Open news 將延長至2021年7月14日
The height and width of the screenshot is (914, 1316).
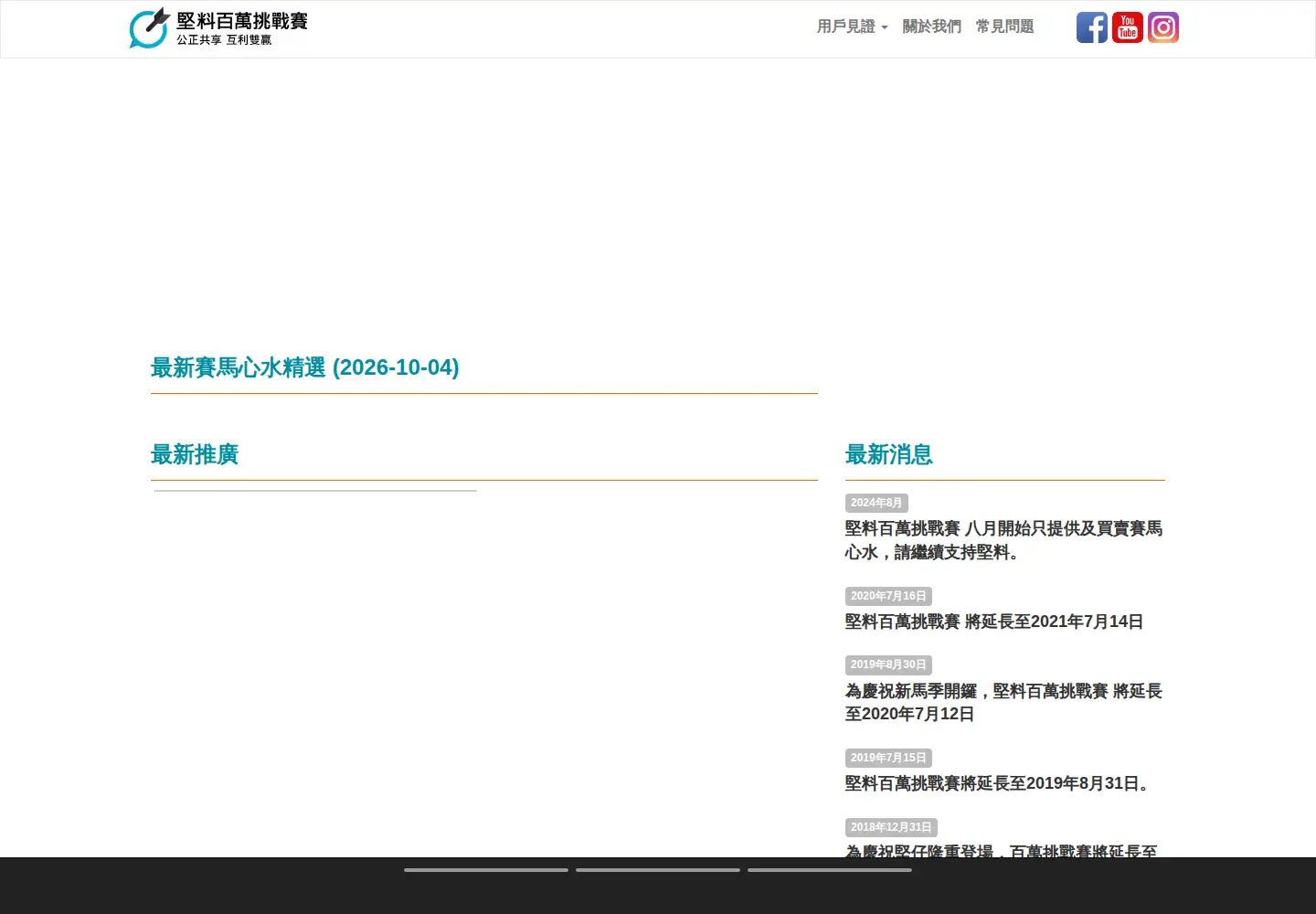tap(994, 622)
